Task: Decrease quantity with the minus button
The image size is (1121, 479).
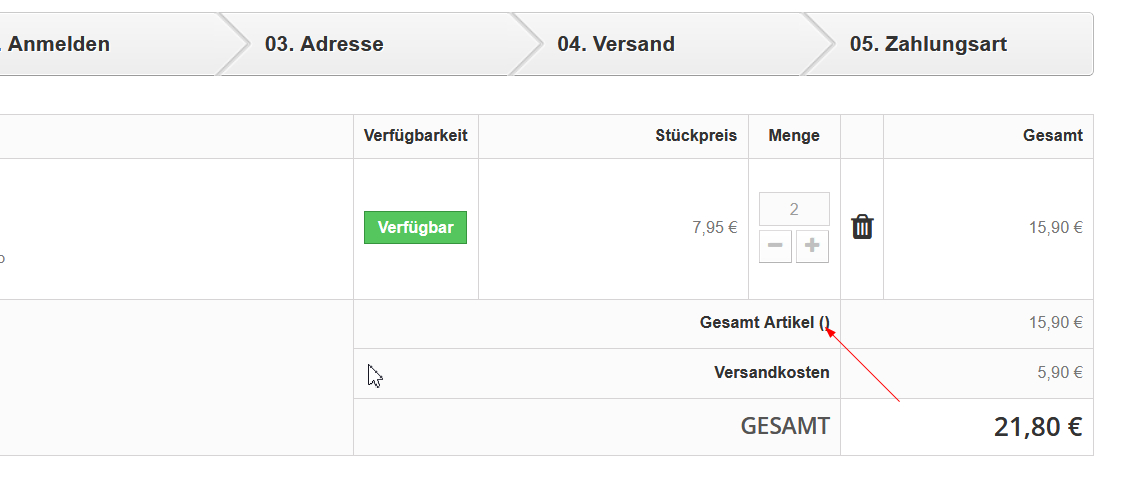Action: (775, 246)
